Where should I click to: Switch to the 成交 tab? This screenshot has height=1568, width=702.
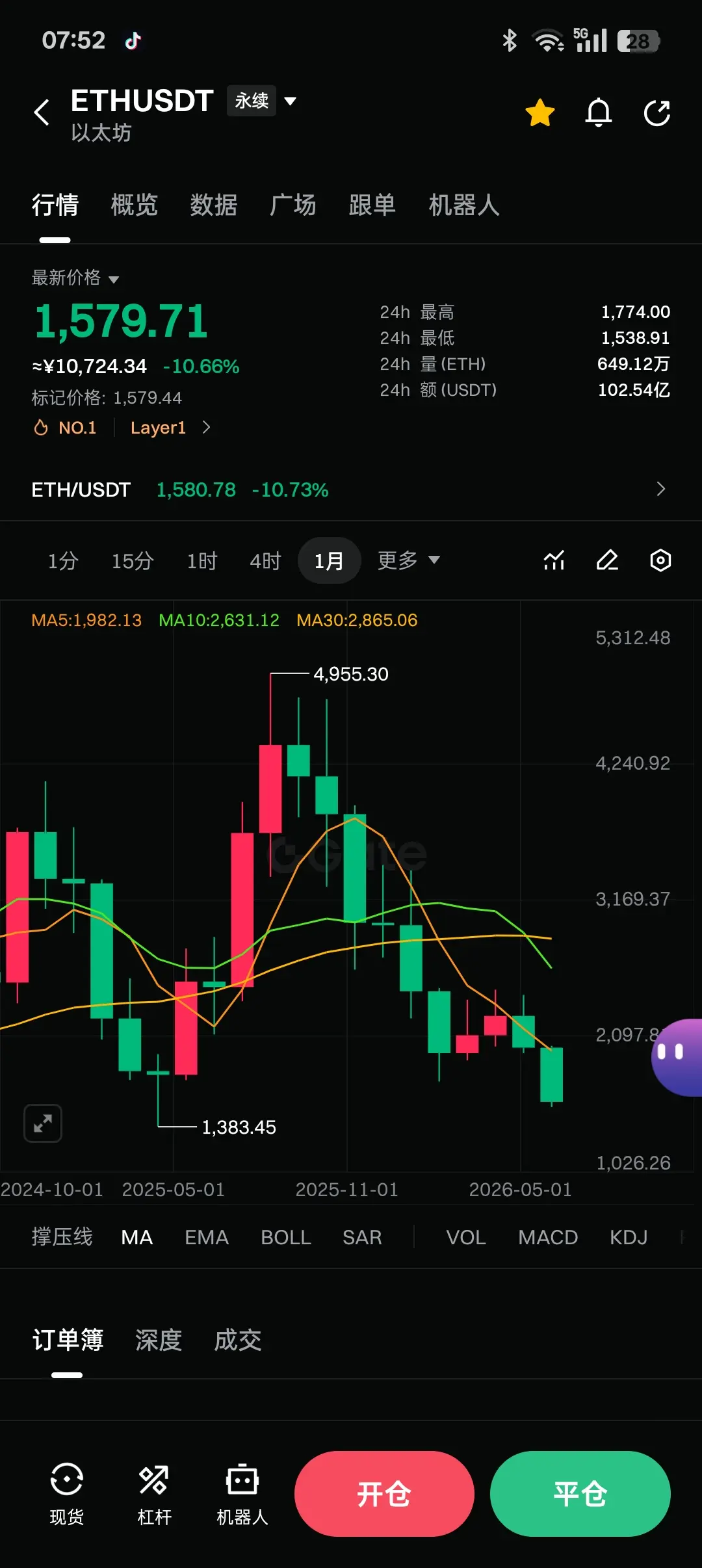(238, 1340)
